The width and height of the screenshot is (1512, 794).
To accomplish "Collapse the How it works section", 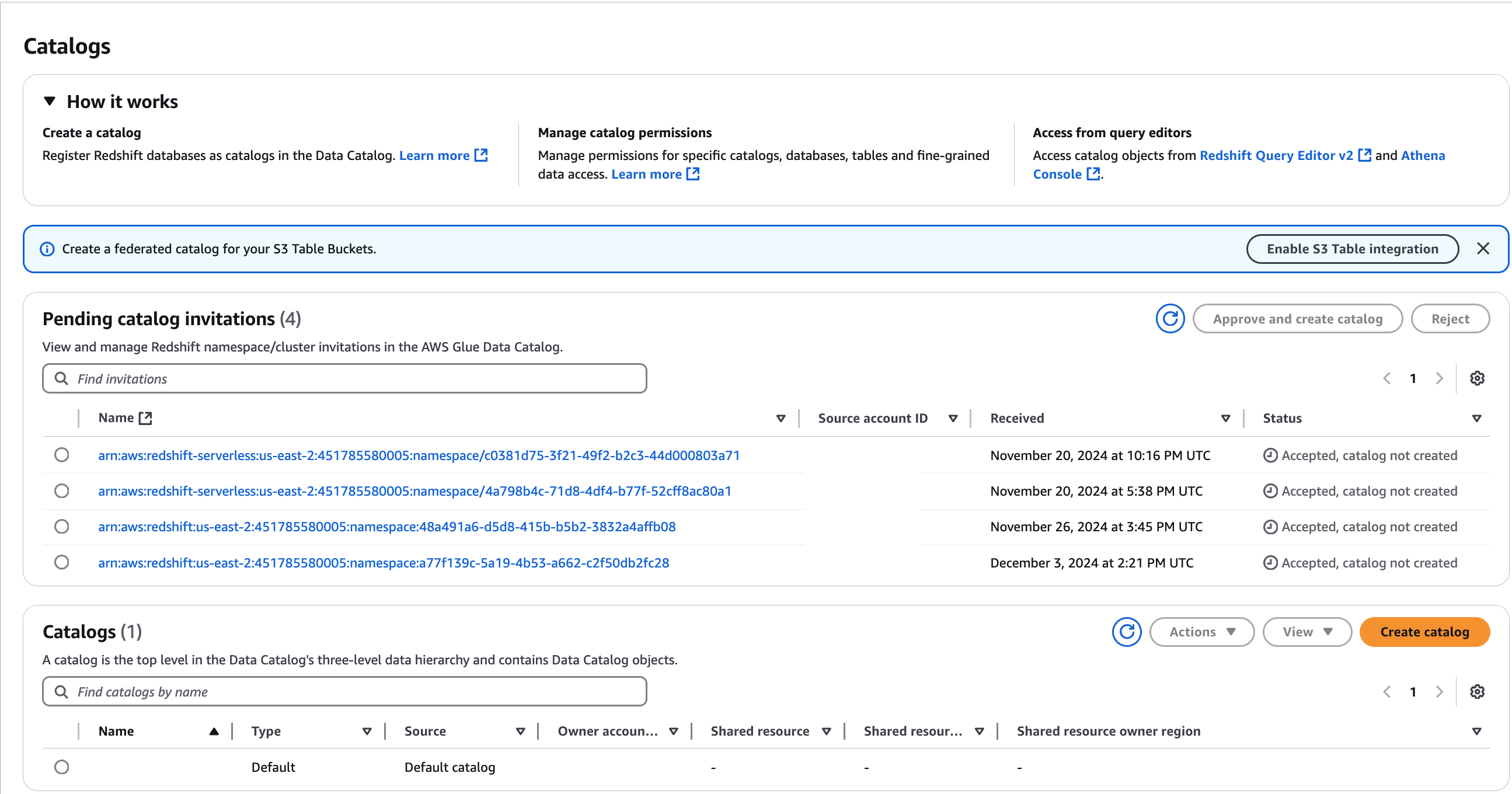I will tap(50, 101).
